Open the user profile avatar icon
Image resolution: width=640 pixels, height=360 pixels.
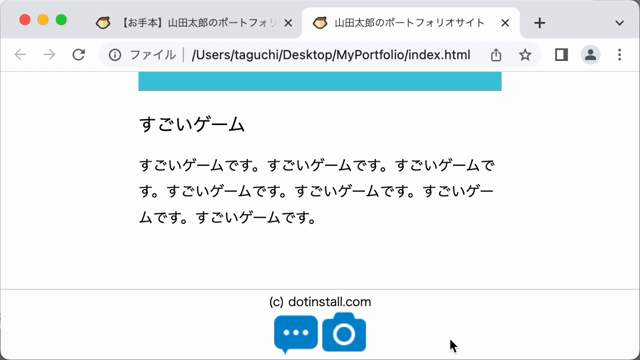tap(590, 55)
